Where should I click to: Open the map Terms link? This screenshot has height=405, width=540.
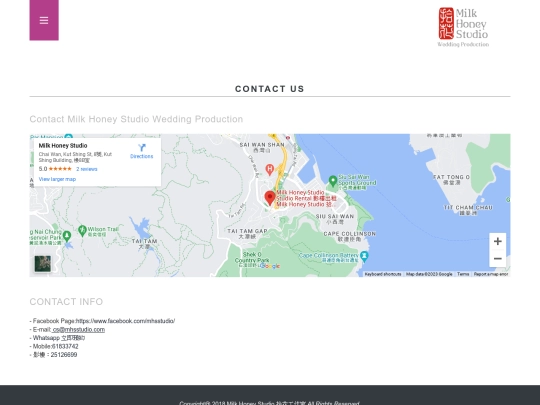pyautogui.click(x=463, y=274)
